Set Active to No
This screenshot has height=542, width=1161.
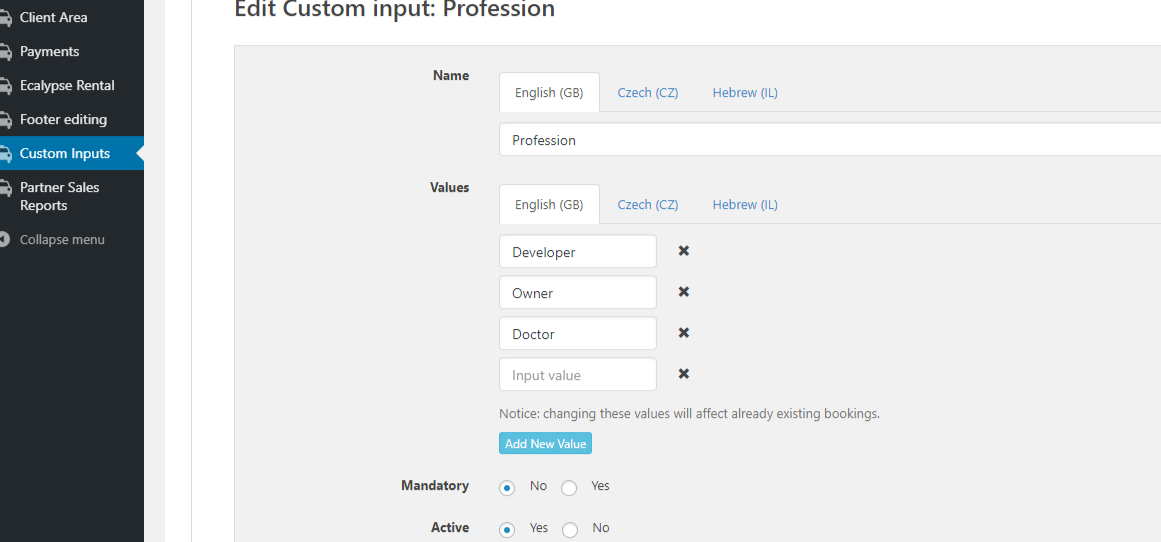click(569, 530)
